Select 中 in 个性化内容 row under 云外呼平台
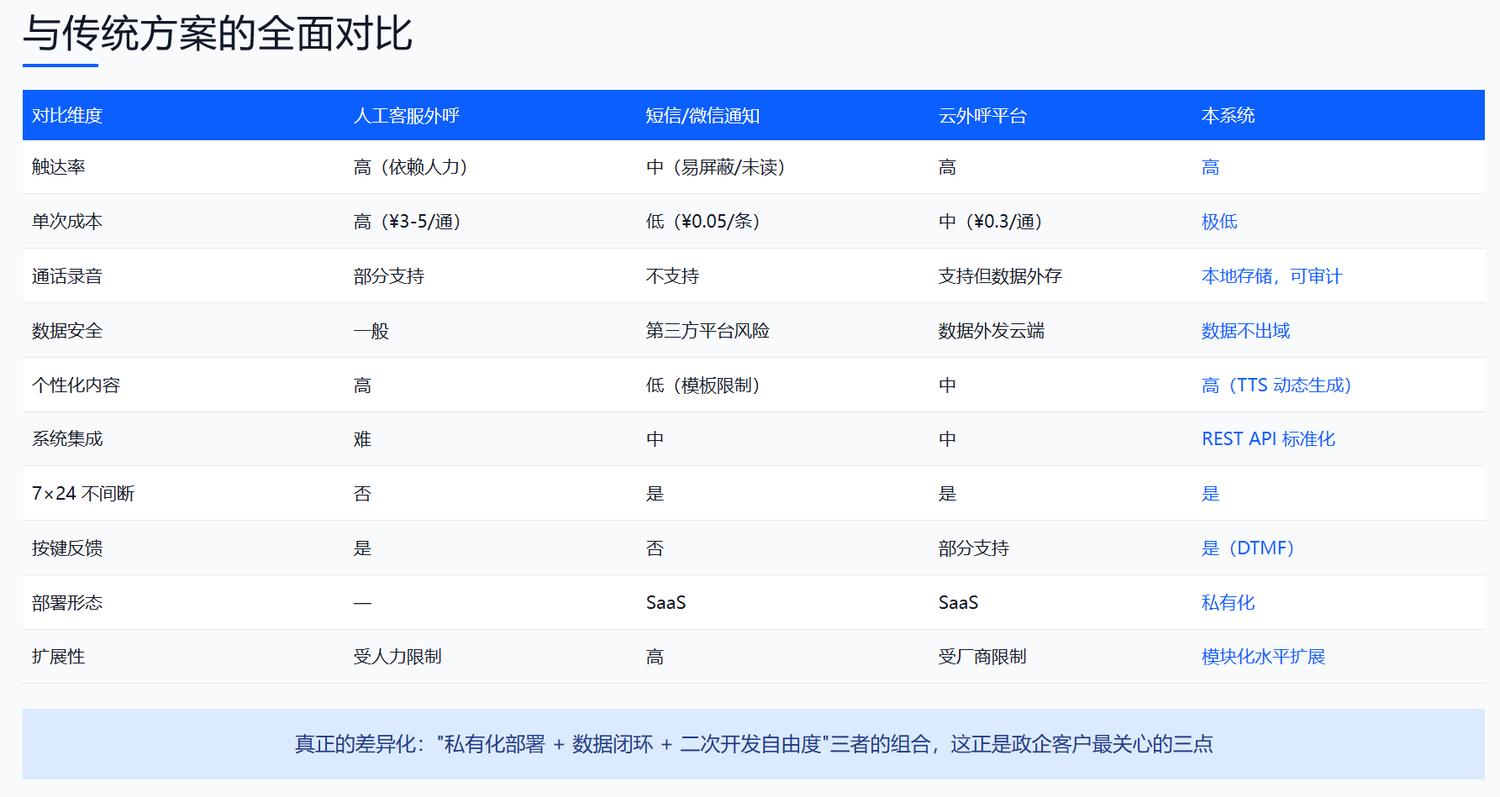The image size is (1500, 797). 947,385
